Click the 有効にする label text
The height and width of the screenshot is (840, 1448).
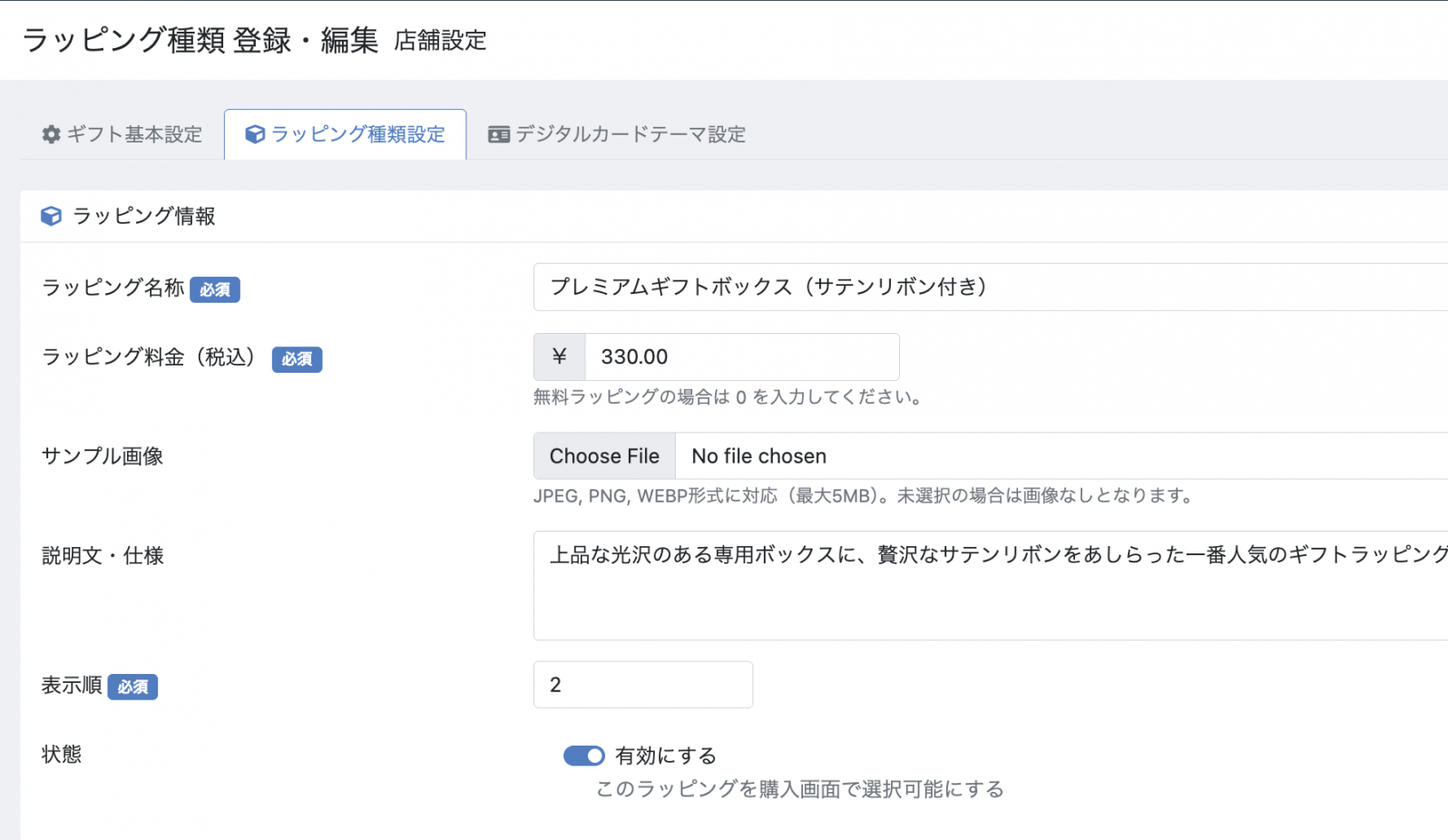[666, 756]
